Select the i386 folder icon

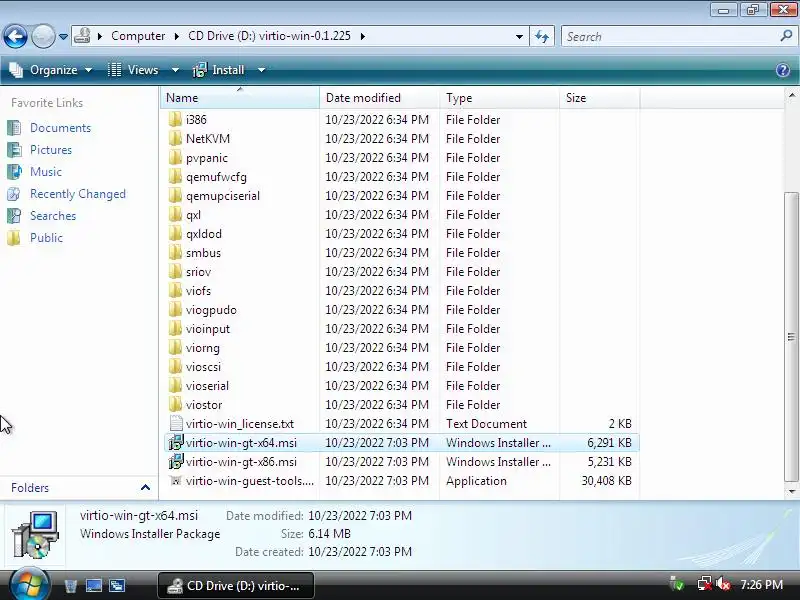click(175, 119)
